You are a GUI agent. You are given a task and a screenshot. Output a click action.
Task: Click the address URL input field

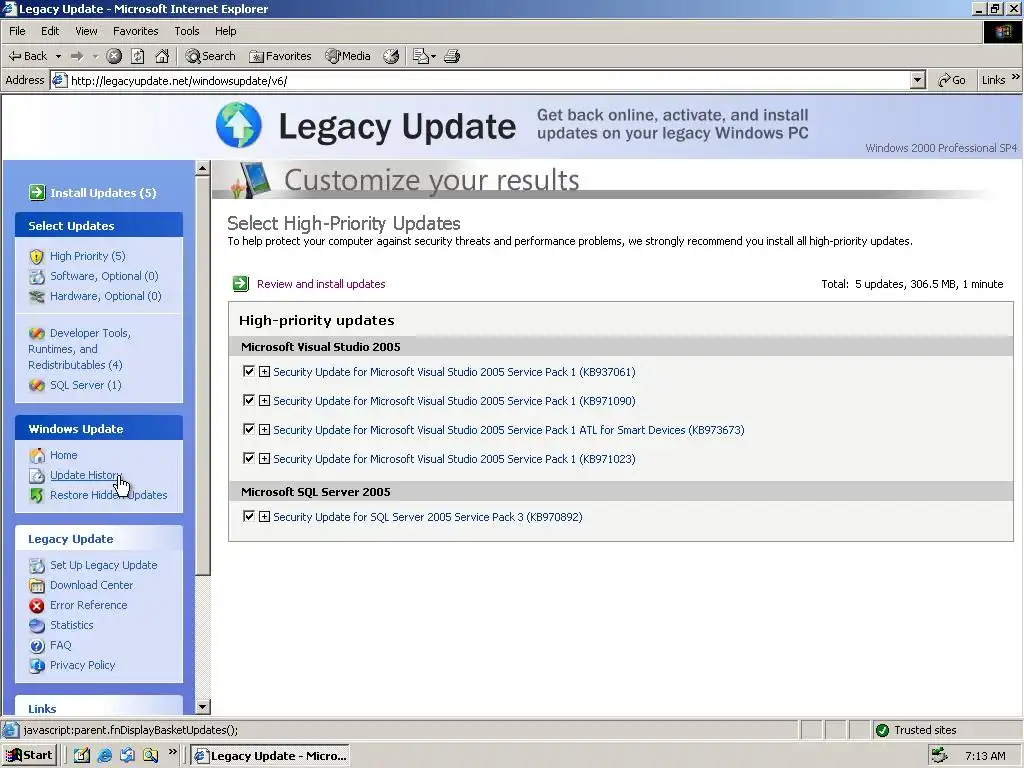pyautogui.click(x=490, y=80)
